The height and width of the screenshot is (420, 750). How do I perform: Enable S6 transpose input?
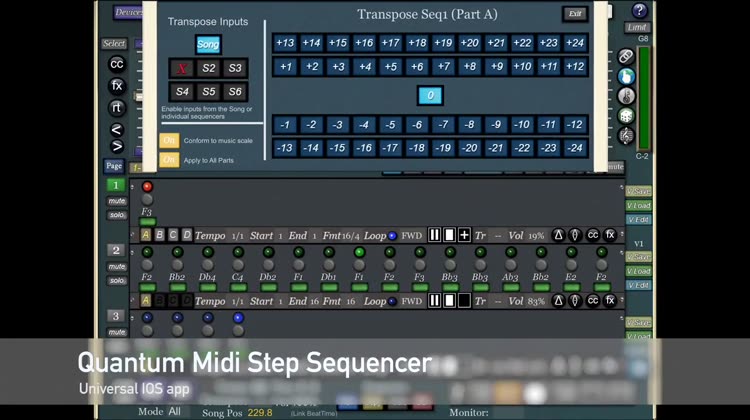(x=235, y=91)
